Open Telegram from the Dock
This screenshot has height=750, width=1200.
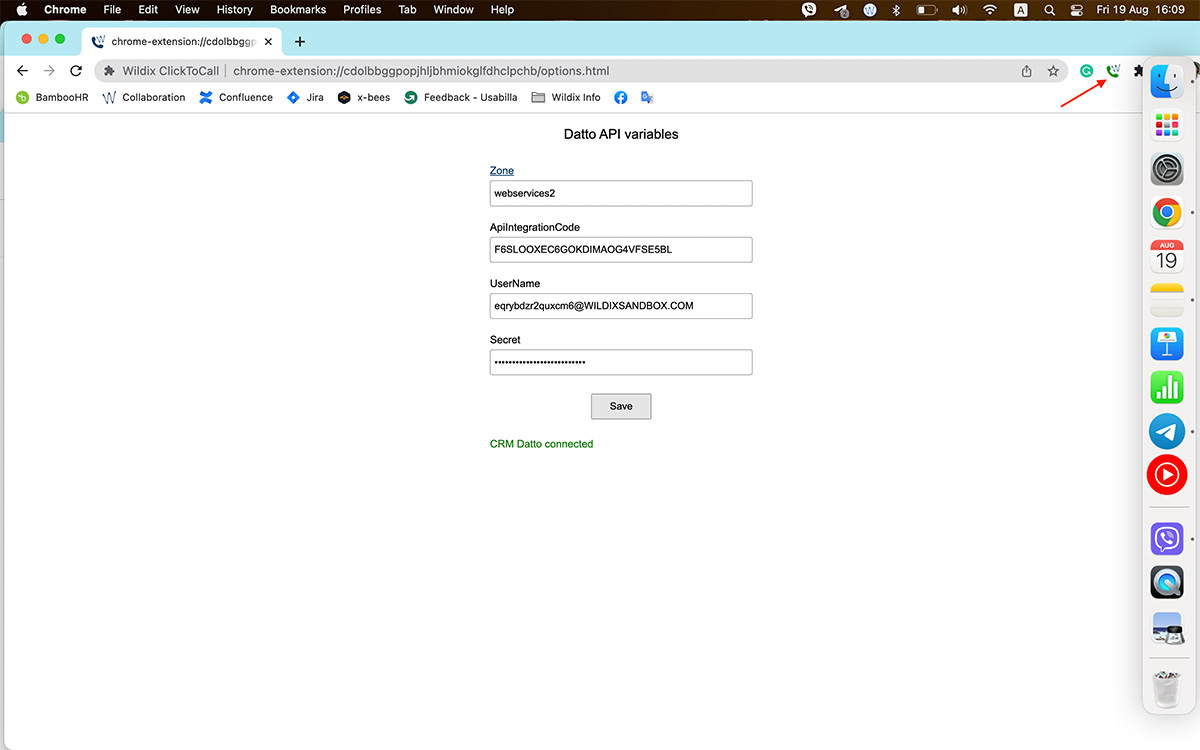pyautogui.click(x=1166, y=432)
